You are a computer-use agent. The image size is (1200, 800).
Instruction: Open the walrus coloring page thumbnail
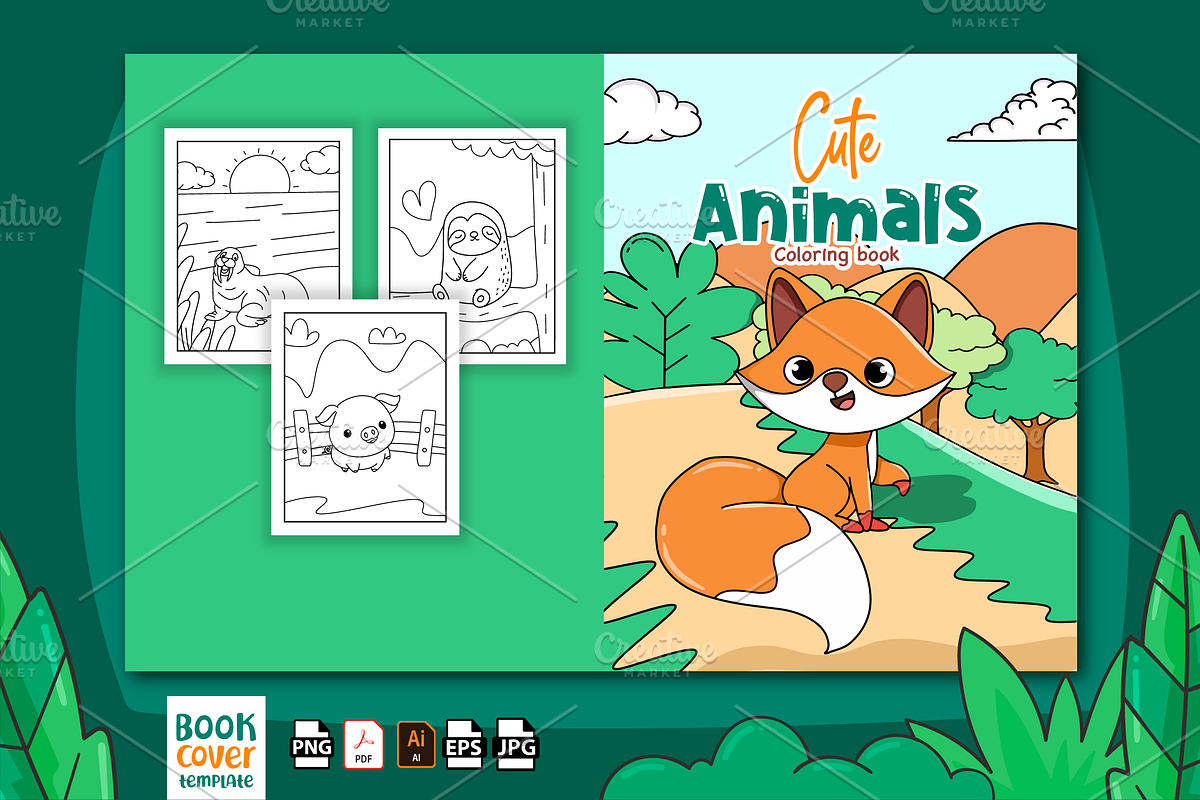point(258,246)
